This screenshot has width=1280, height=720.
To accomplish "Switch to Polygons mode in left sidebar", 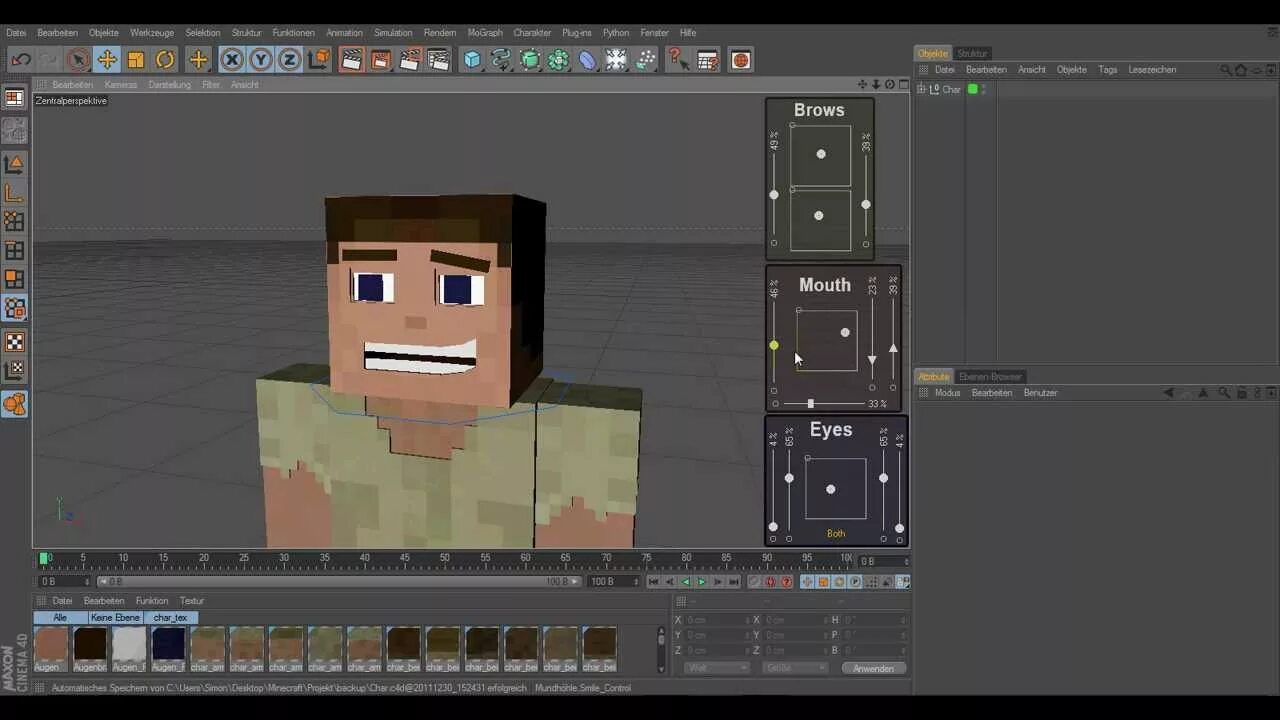I will pyautogui.click(x=14, y=280).
